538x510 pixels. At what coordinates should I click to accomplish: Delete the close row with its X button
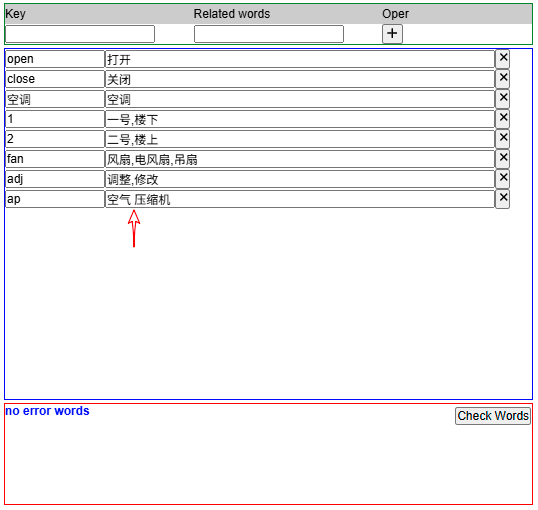pyautogui.click(x=503, y=79)
